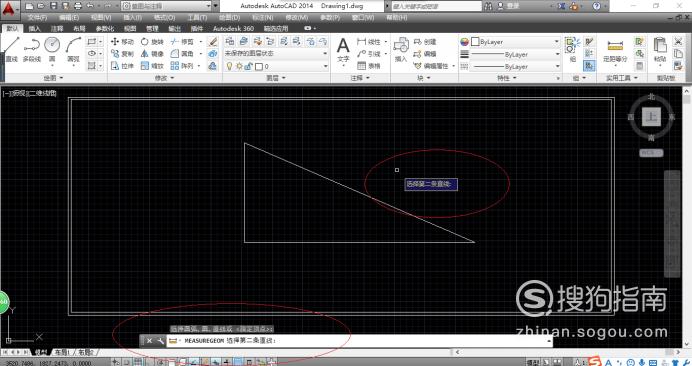
Task: Select the Polyline (多段线) tool
Action: (x=31, y=50)
